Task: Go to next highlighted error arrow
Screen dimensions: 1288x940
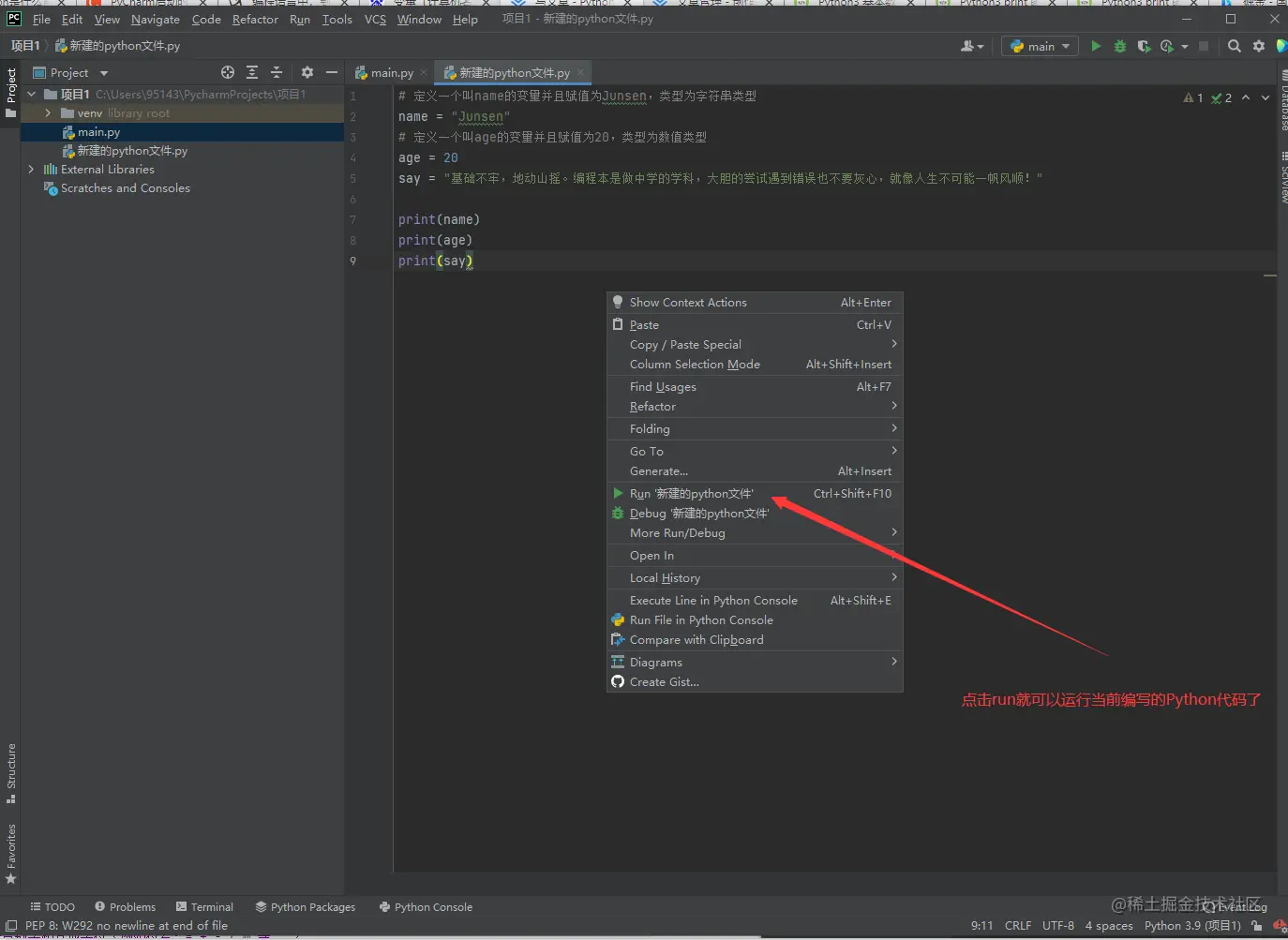Action: pos(1266,97)
